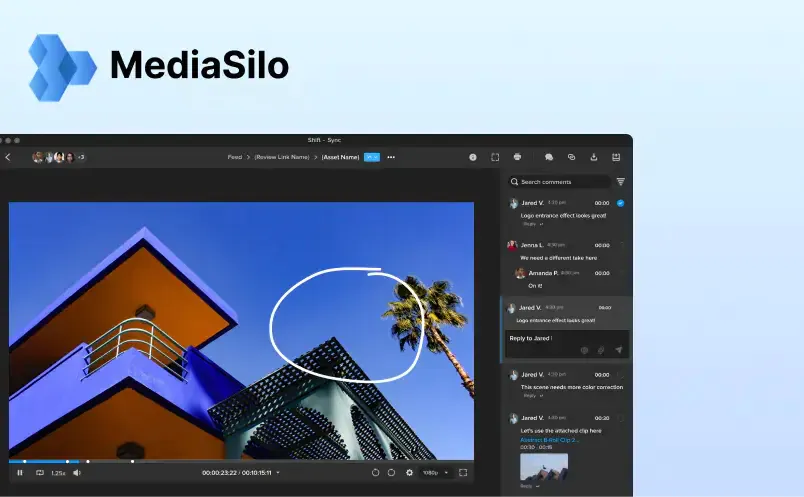Screen dimensions: 804x497
Task: Toggle the blue resolved checkmark on Jared's first comment
Action: (620, 203)
